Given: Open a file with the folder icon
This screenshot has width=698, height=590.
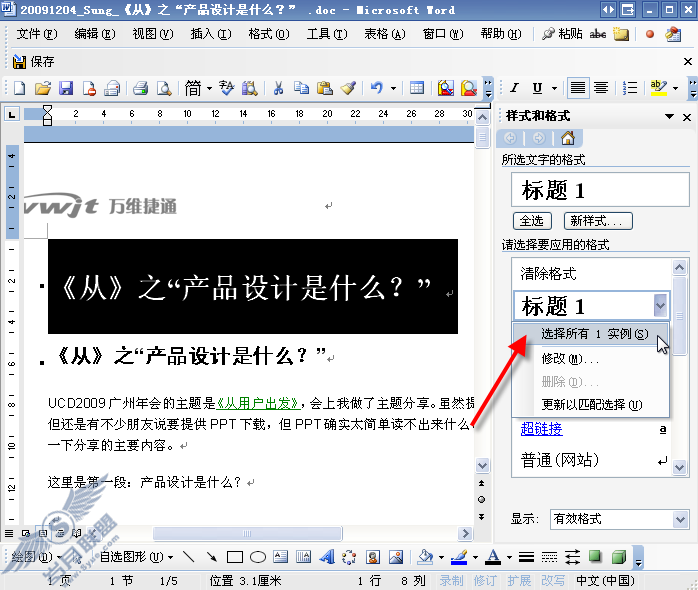Looking at the screenshot, I should click(43, 88).
